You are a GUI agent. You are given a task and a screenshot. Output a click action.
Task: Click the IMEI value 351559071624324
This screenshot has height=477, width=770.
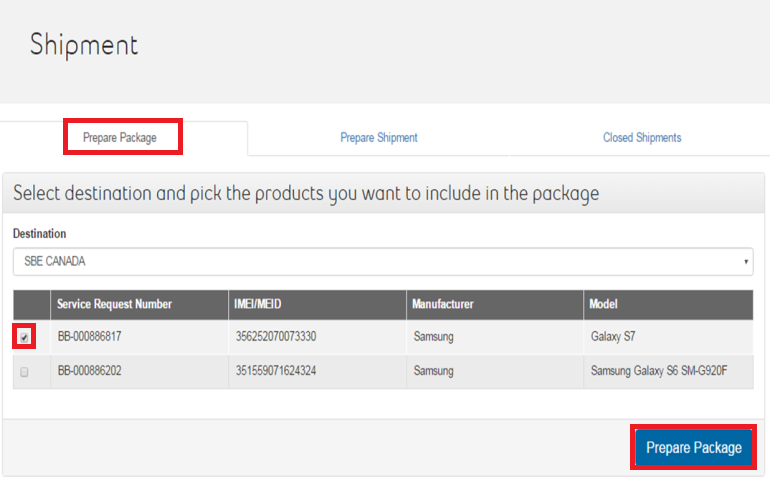click(276, 371)
